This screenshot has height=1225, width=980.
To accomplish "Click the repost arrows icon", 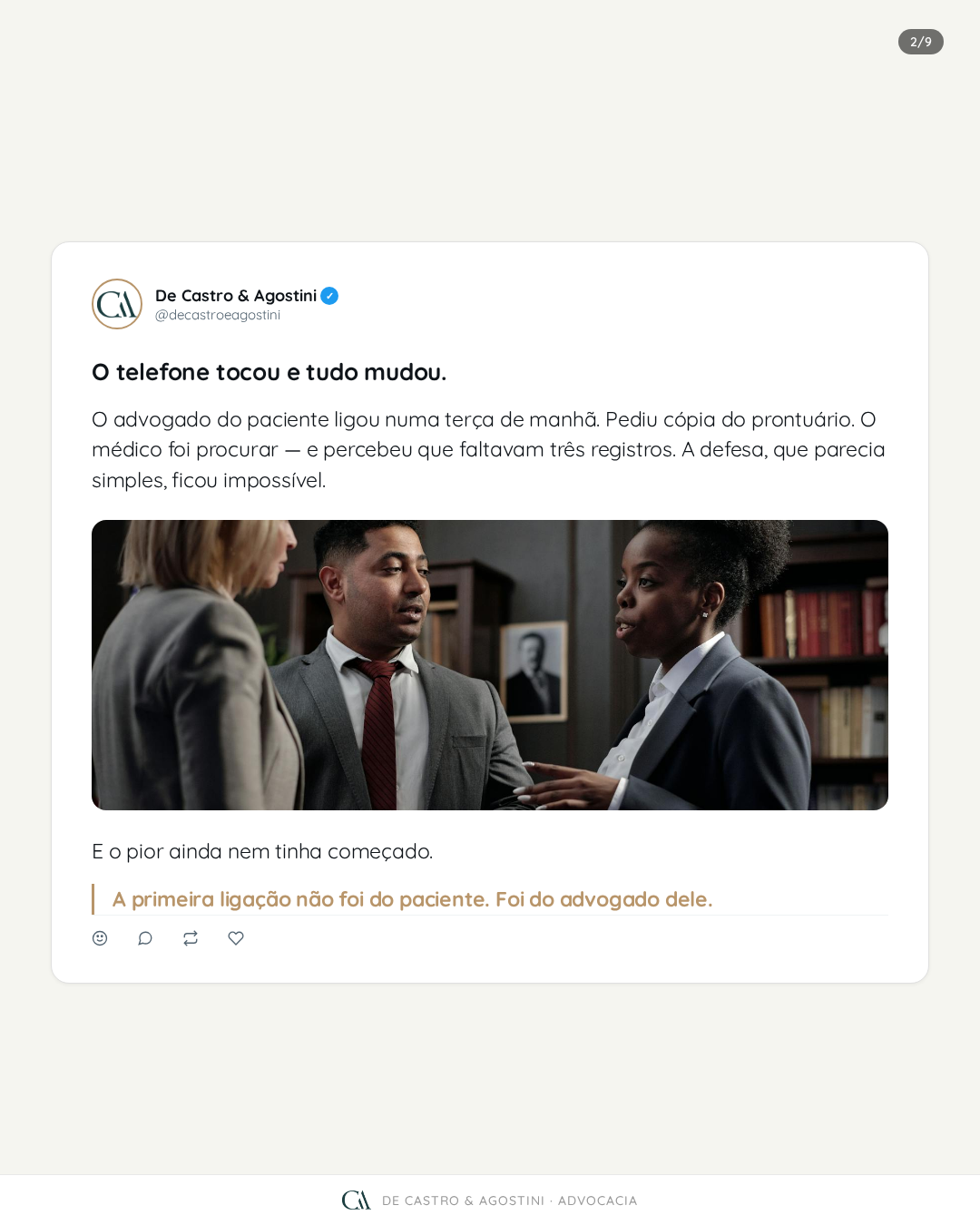I will click(x=191, y=938).
